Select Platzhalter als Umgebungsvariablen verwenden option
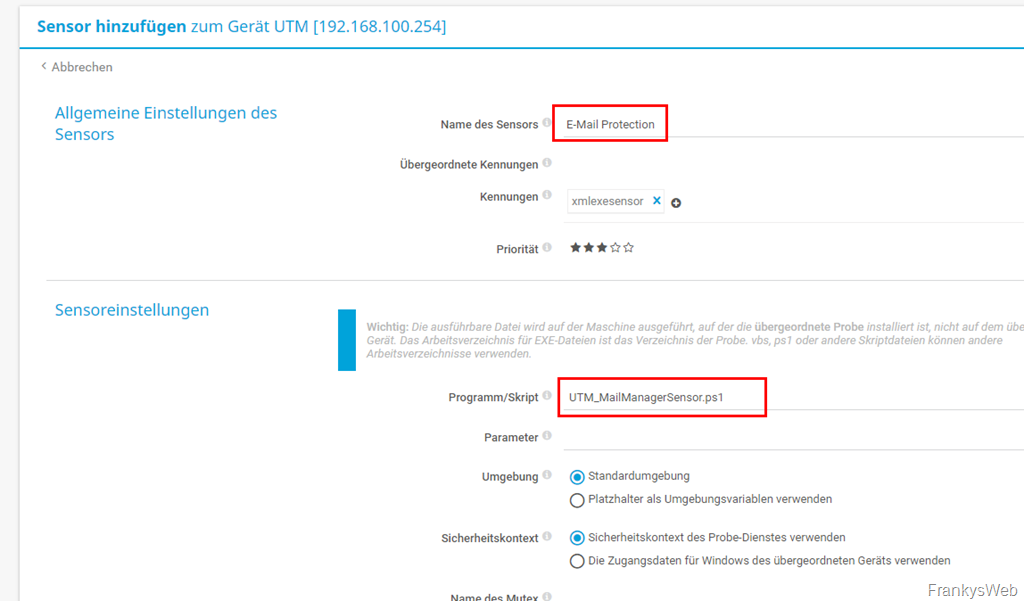The width and height of the screenshot is (1024, 601). click(x=577, y=500)
